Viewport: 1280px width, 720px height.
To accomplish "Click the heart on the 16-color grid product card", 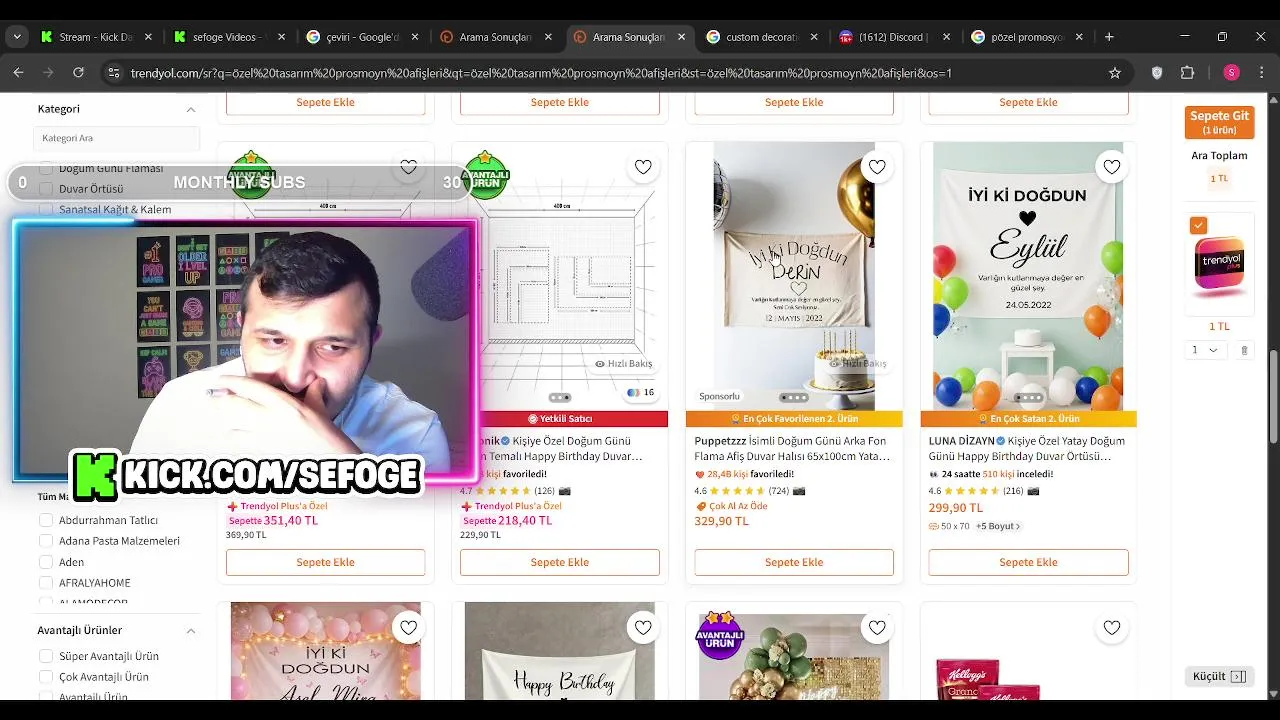I will point(643,167).
